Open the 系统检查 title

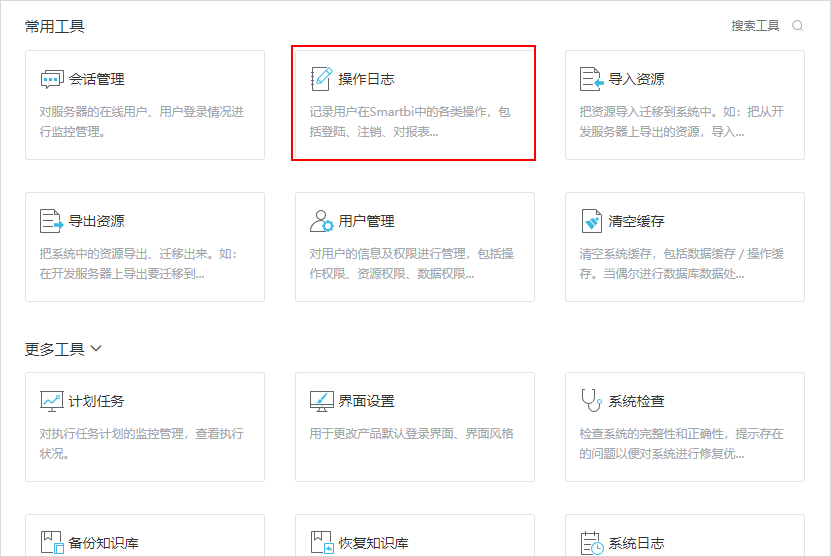(x=636, y=401)
